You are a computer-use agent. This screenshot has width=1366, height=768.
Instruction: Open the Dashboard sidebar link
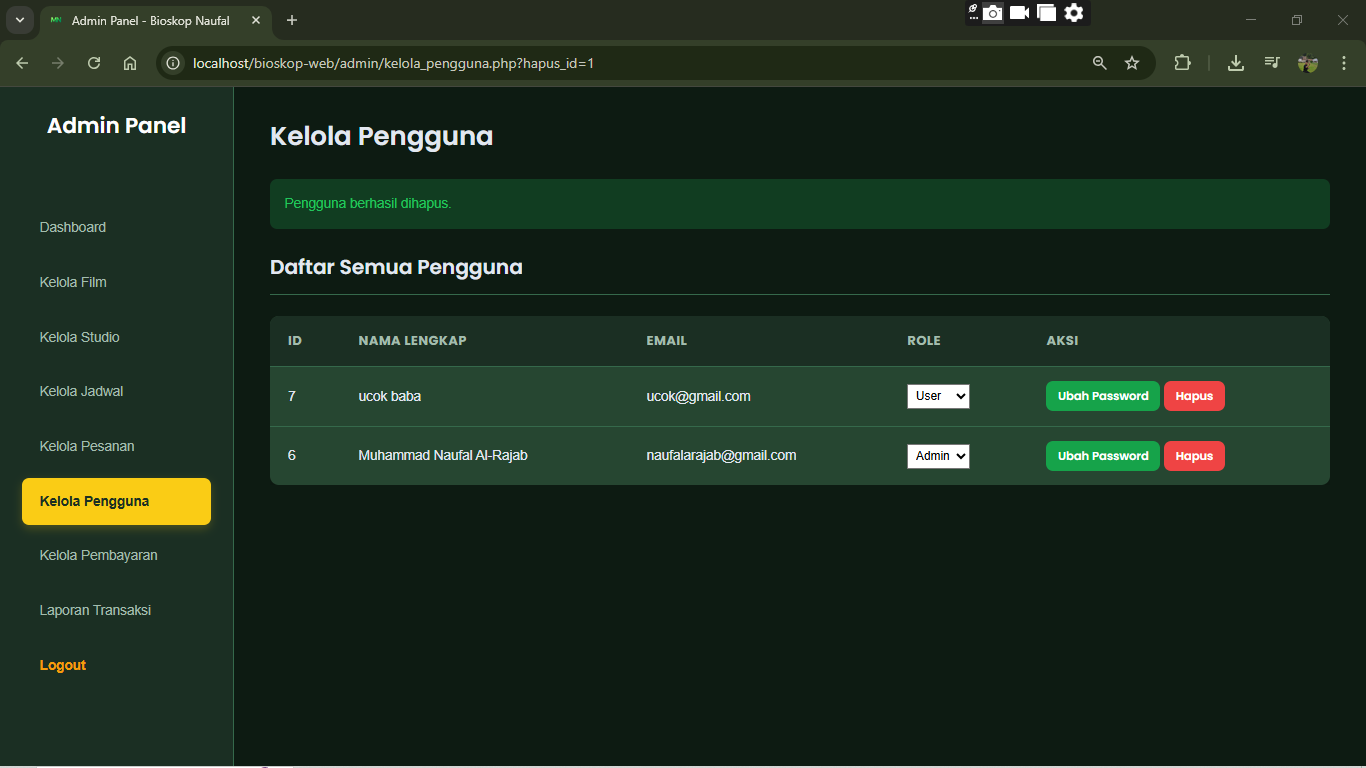click(73, 227)
